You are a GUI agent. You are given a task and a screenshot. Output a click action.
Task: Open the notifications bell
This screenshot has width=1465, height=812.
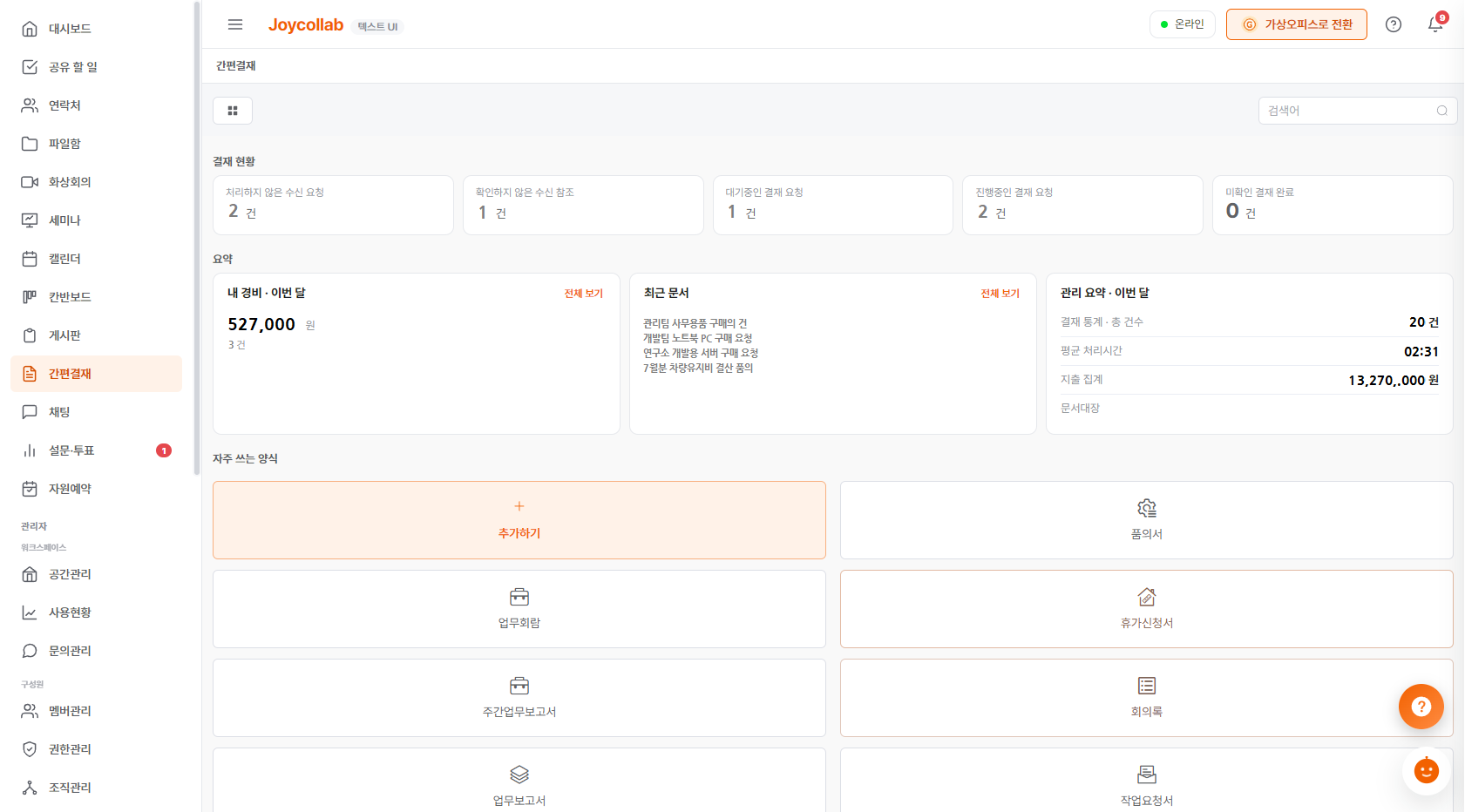pyautogui.click(x=1435, y=24)
